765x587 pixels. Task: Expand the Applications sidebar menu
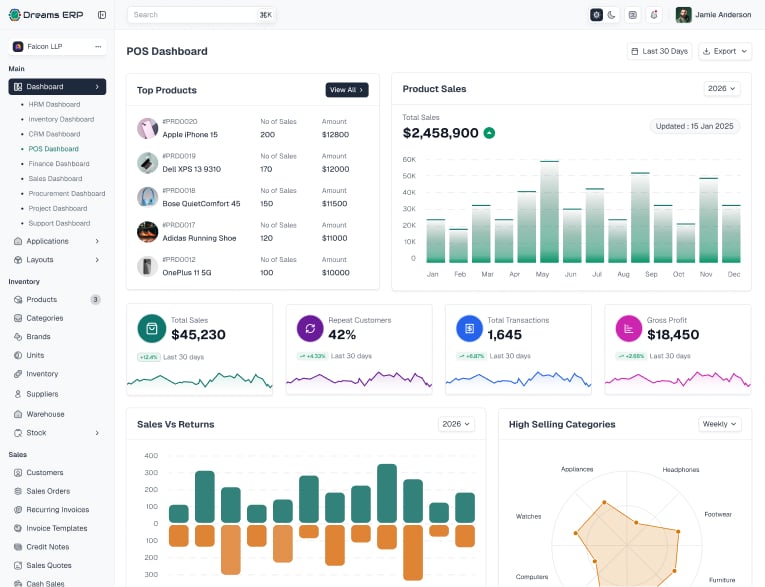(57, 241)
